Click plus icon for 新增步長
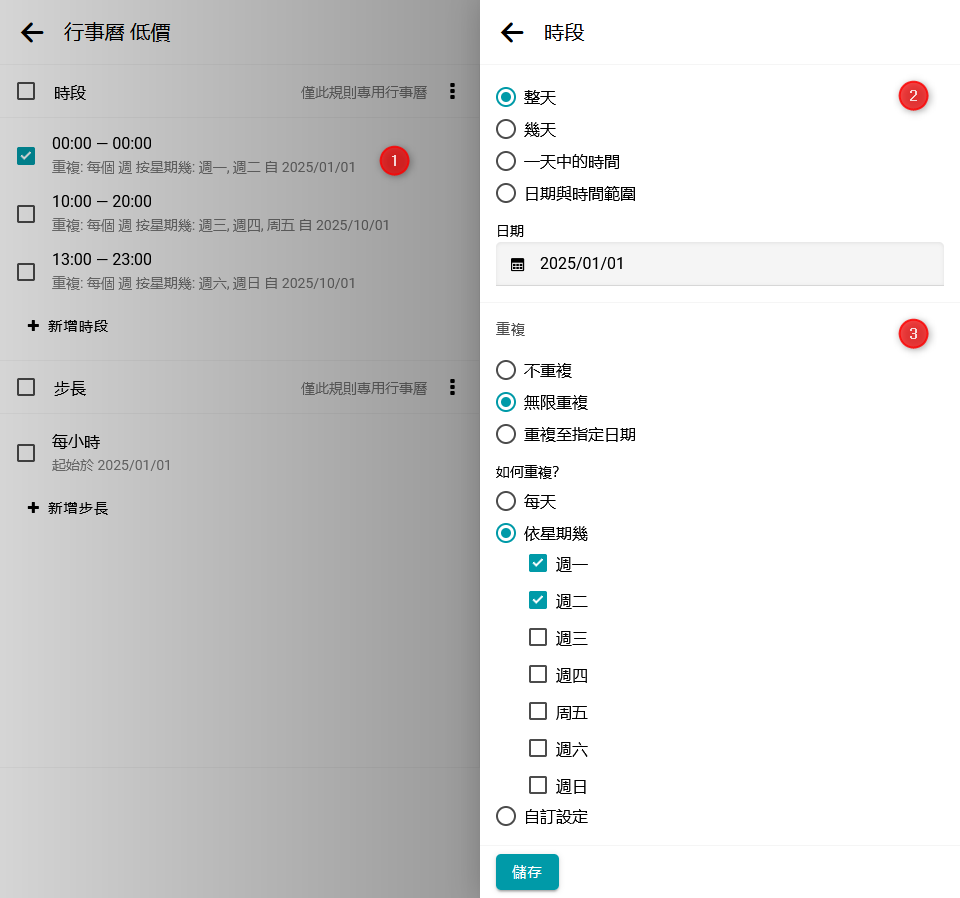 click(33, 508)
